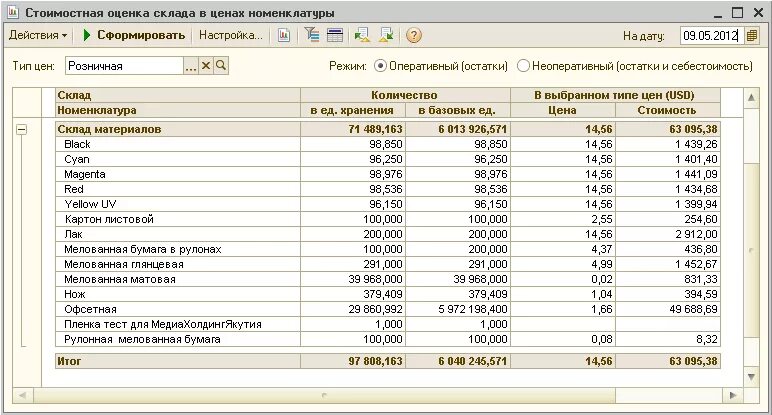
Task: Click Сформировать to generate the report
Action: (134, 35)
